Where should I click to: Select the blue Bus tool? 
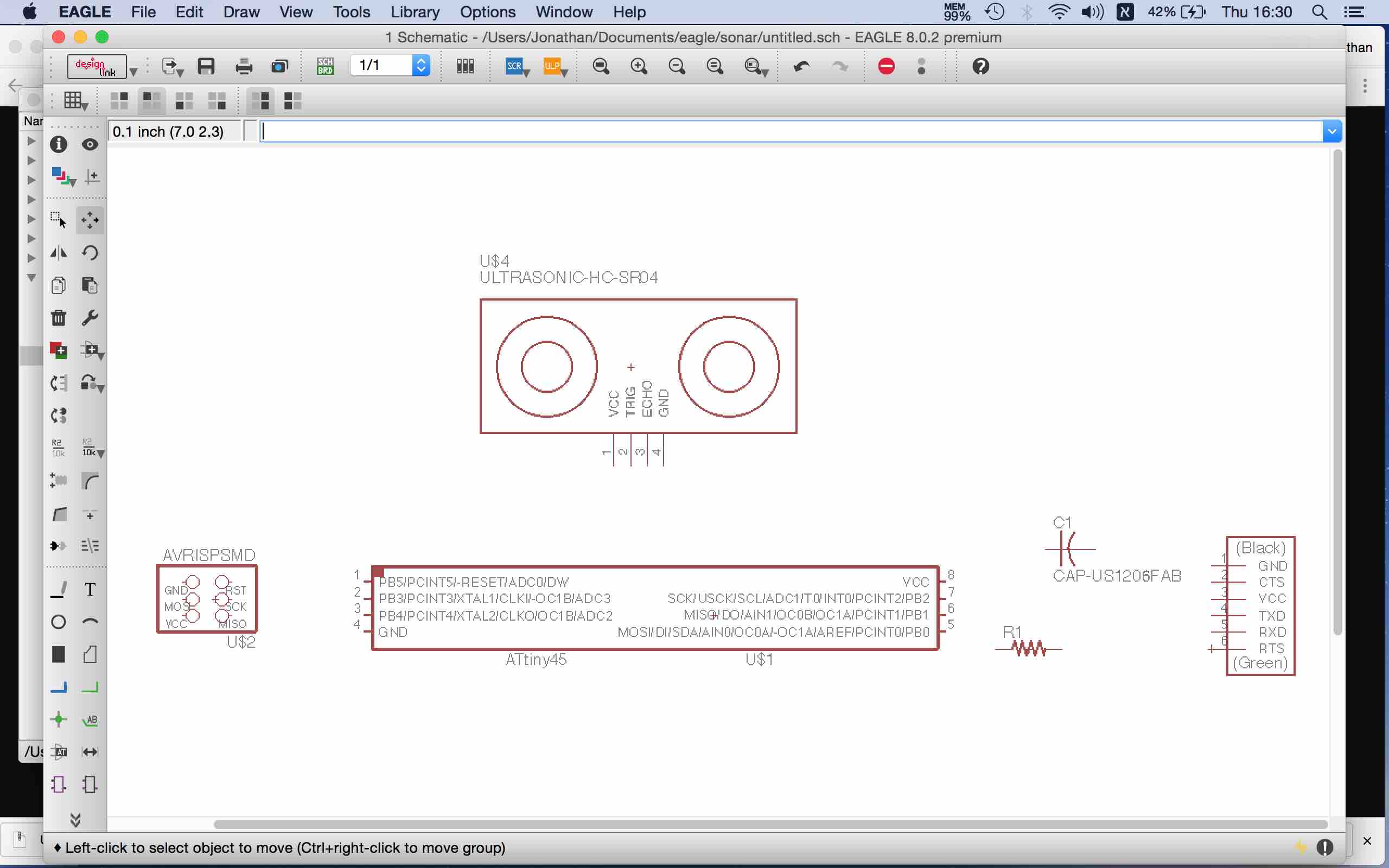[x=59, y=687]
